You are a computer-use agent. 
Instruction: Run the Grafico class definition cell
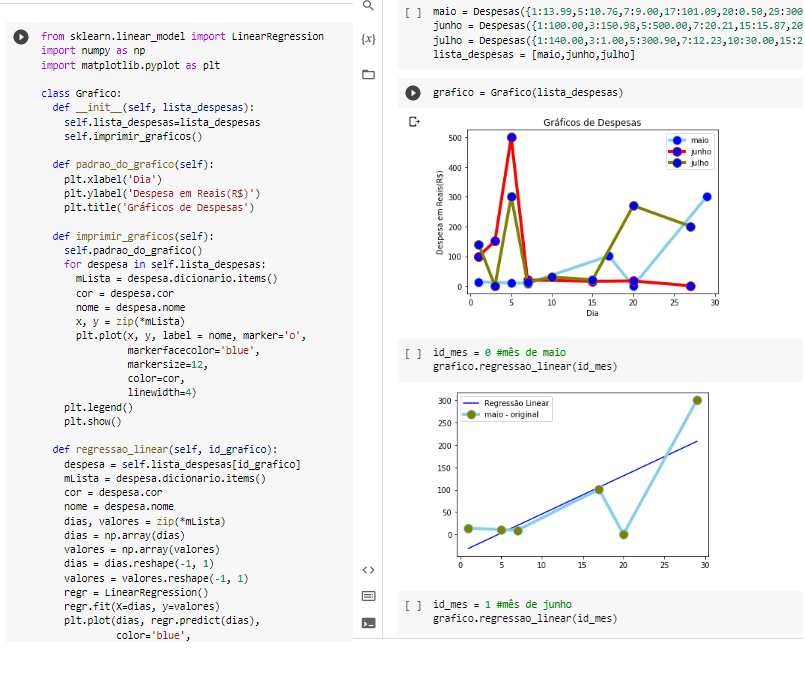(x=21, y=36)
